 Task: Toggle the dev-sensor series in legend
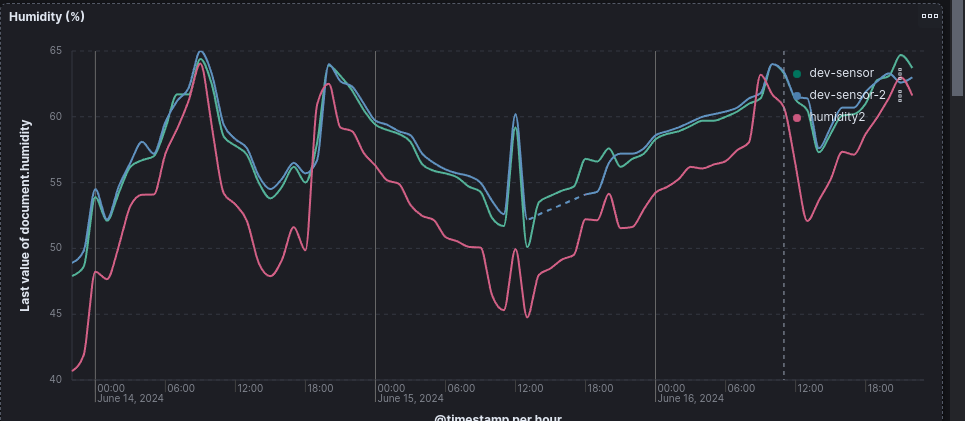click(841, 73)
